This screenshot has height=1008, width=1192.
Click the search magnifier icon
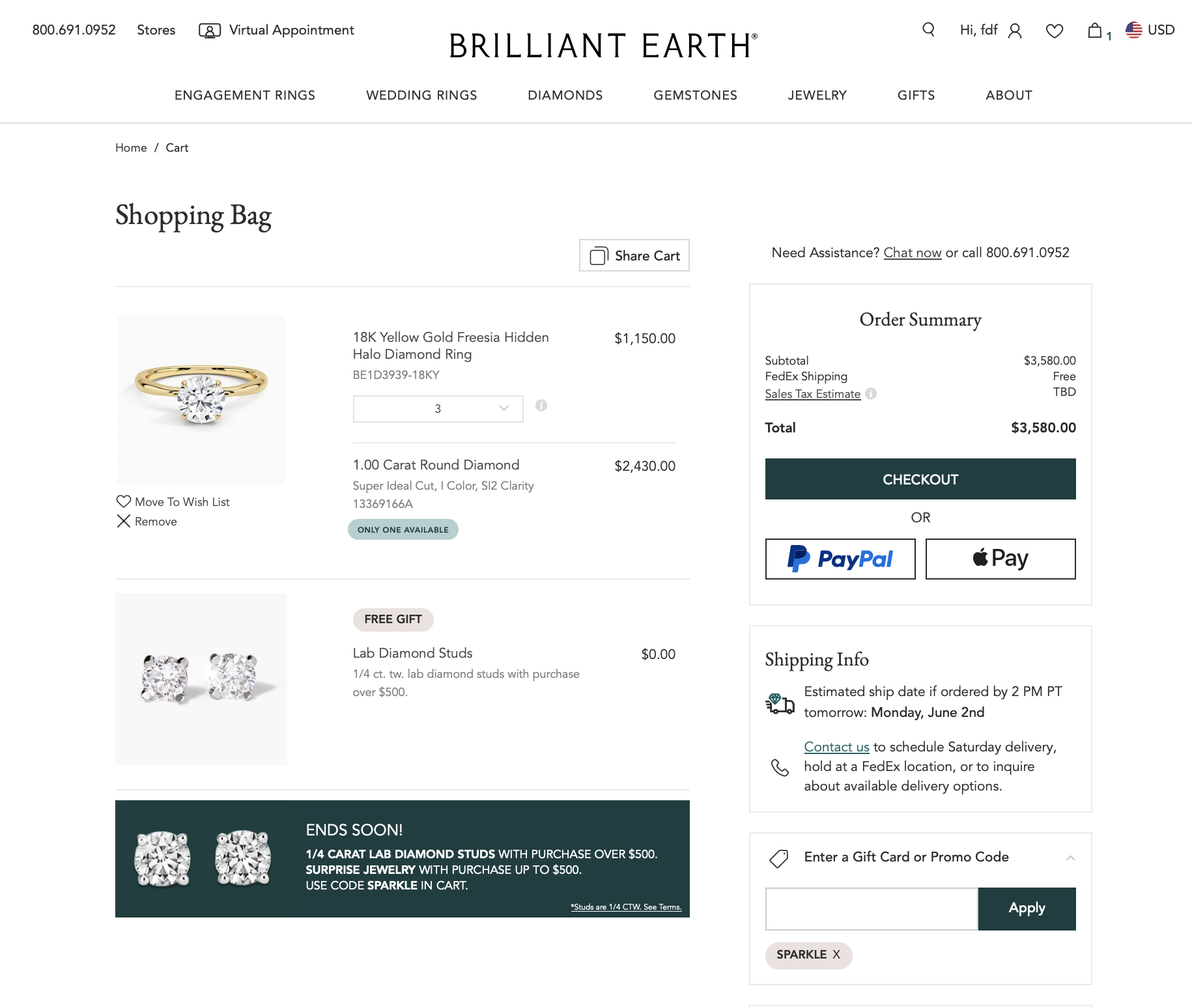(928, 30)
